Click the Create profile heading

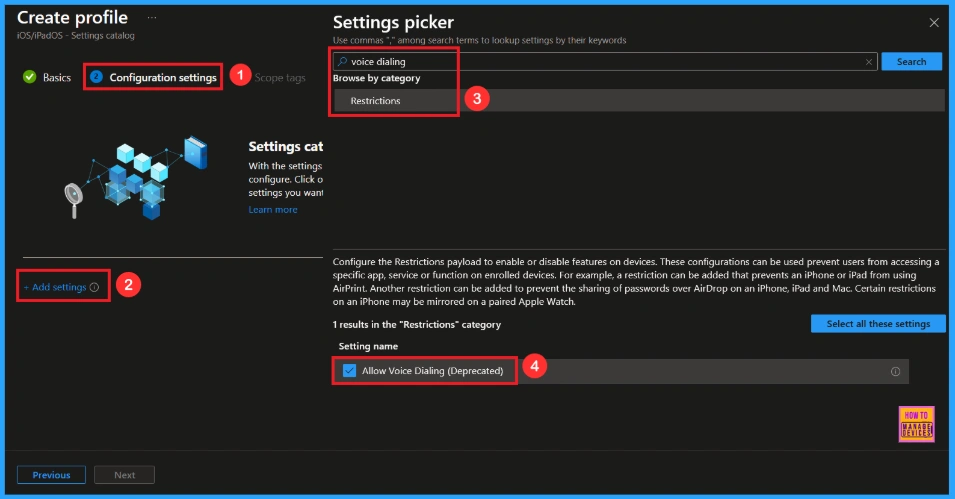pos(72,18)
